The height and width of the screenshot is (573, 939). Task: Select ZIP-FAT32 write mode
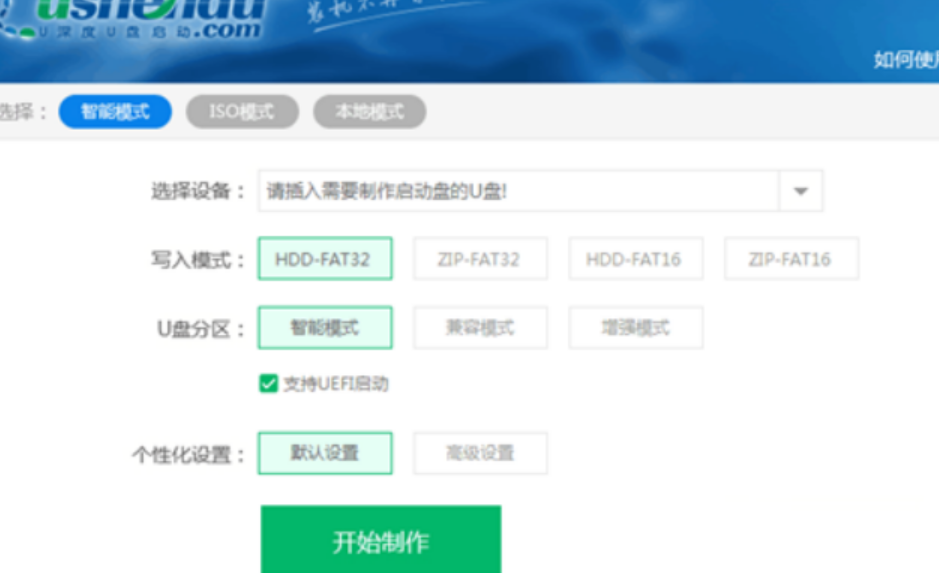coord(480,259)
